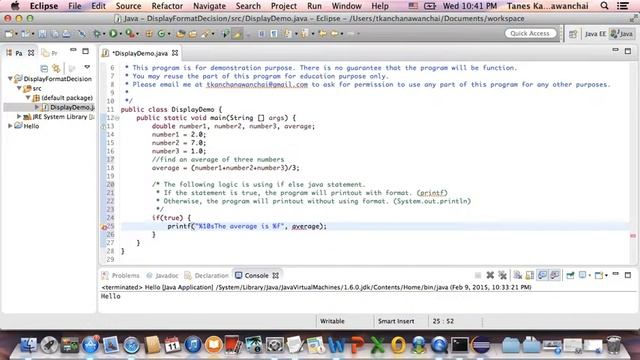Close the DisplayDemo.java editor tab
Image resolution: width=640 pixels, height=360 pixels.
[x=175, y=53]
